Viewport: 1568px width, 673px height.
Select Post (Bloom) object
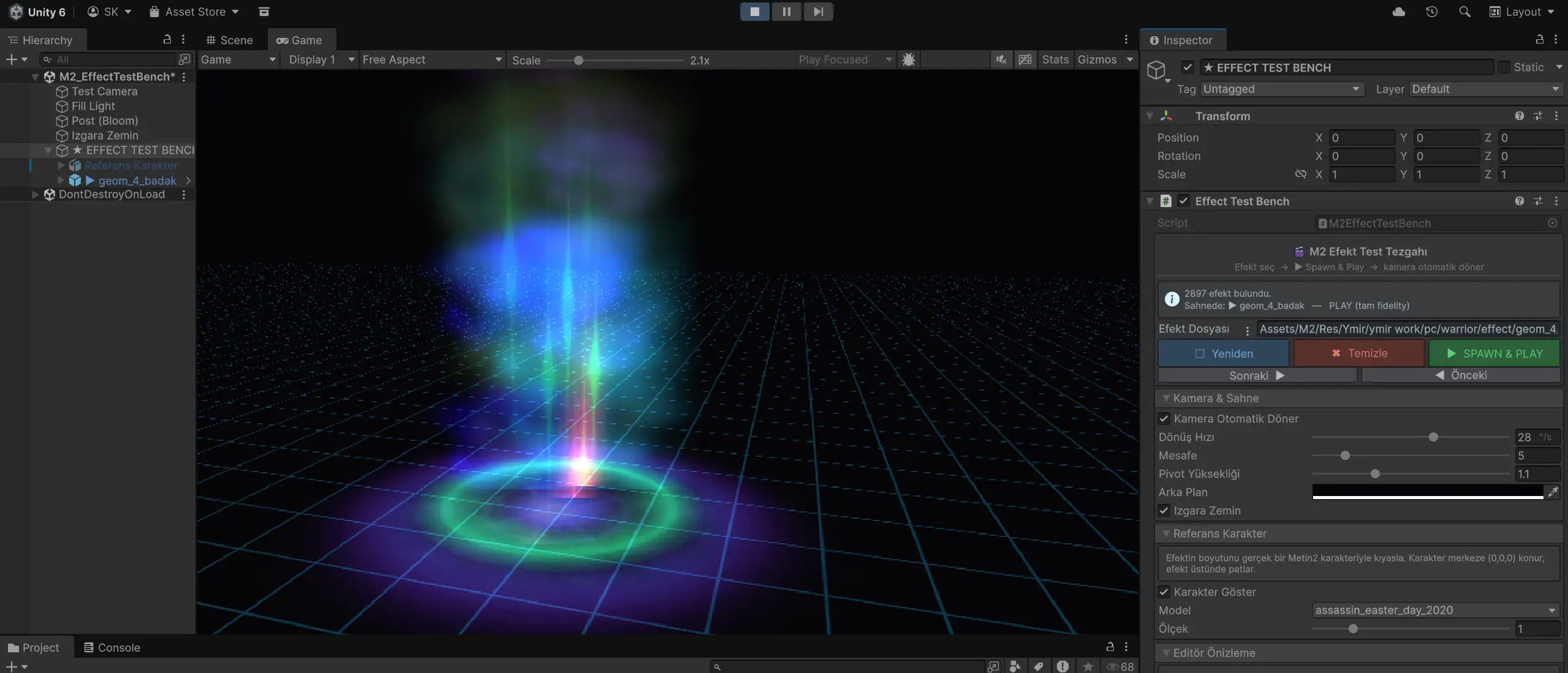[104, 121]
